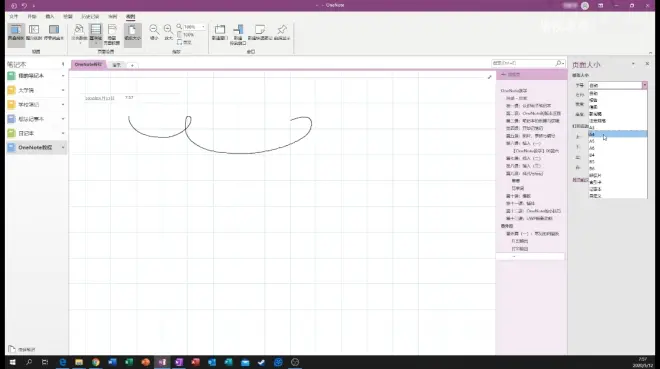Image resolution: width=660 pixels, height=369 pixels.
Task: Select A4 in the paper size list
Action: click(x=617, y=134)
